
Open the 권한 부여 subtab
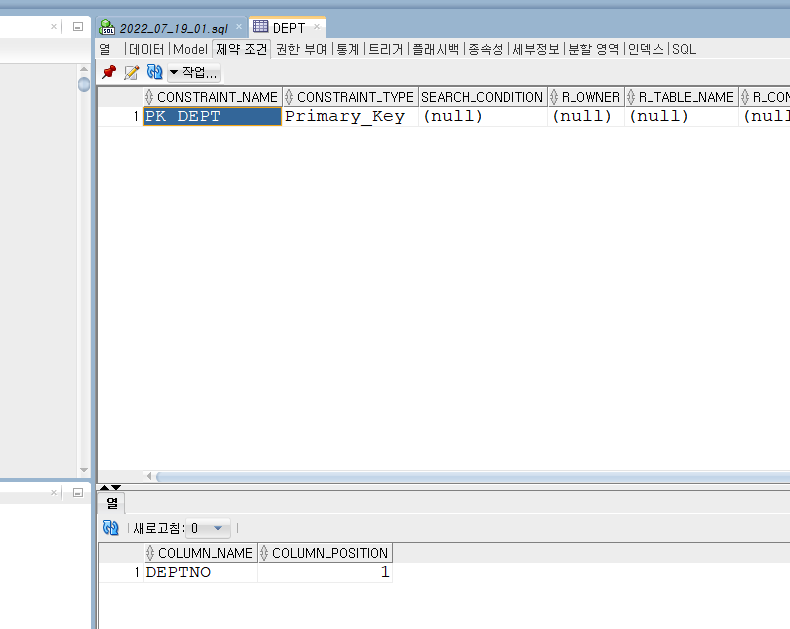pyautogui.click(x=301, y=49)
